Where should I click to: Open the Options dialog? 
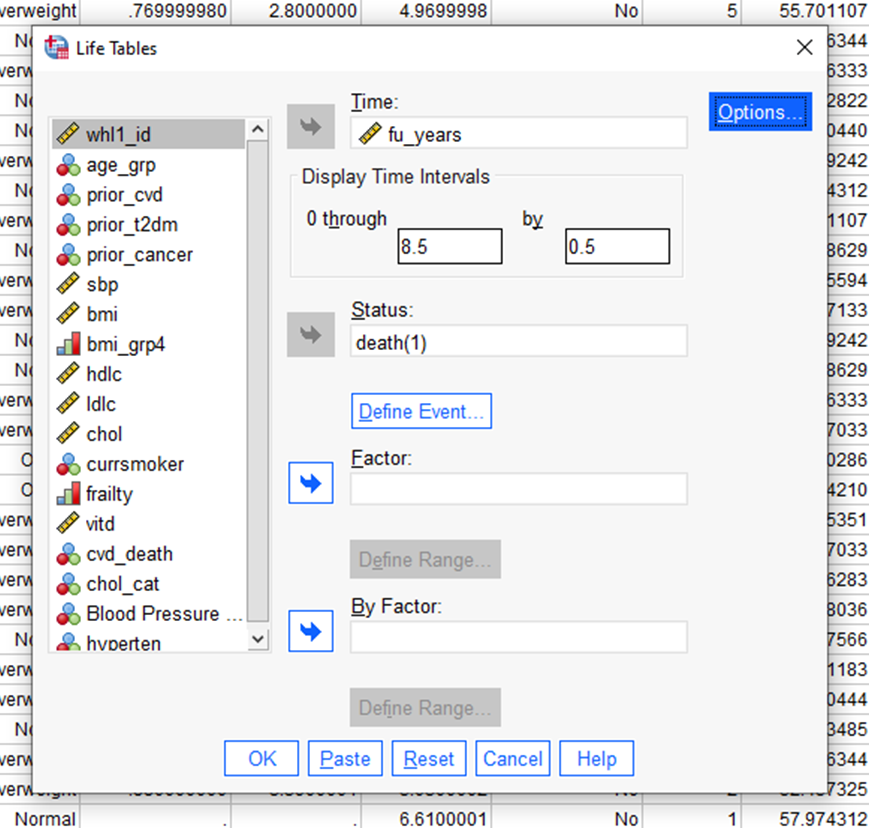pyautogui.click(x=760, y=112)
